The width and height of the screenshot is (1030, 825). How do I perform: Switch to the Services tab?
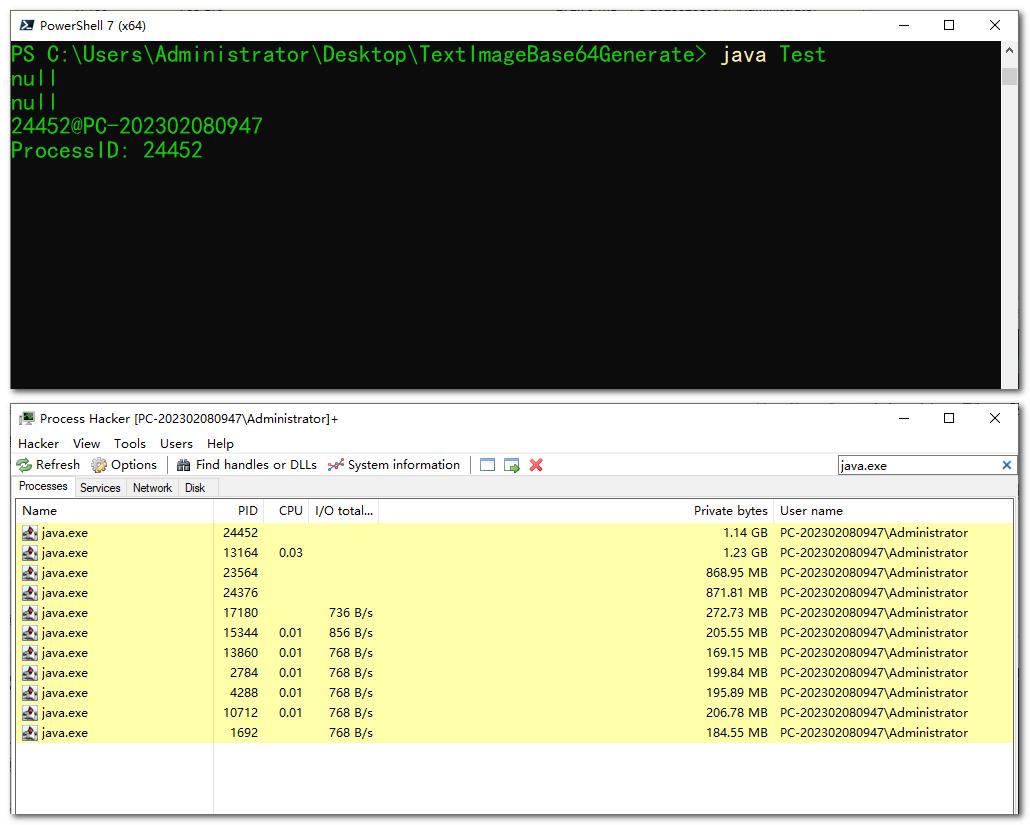tap(100, 488)
